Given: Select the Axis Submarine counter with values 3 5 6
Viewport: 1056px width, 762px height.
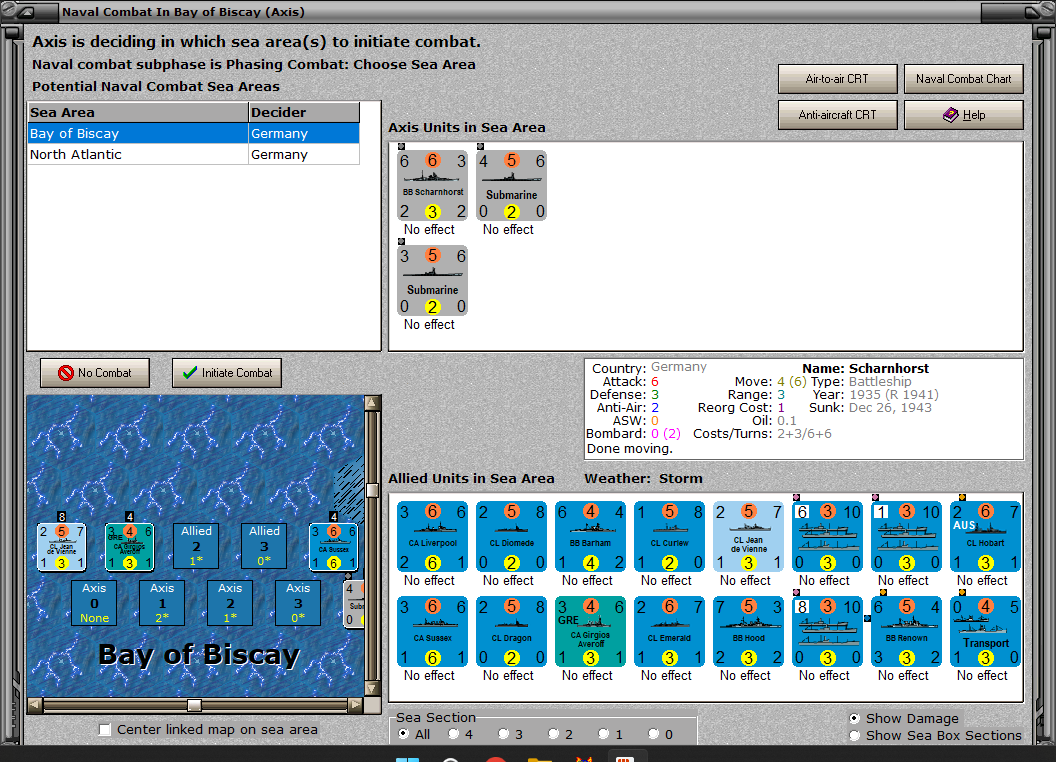Looking at the screenshot, I should click(432, 281).
